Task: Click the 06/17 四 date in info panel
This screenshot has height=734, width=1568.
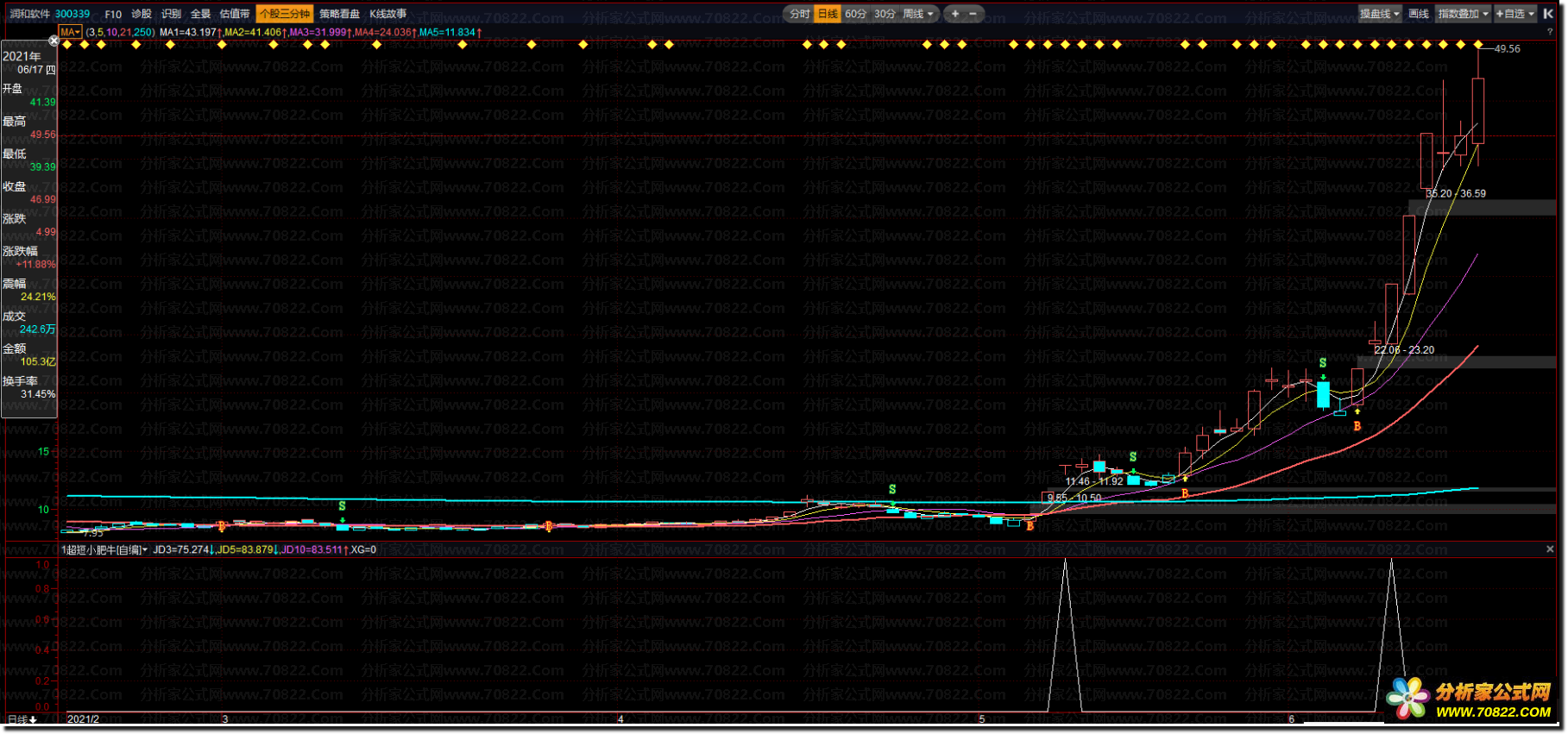Action: (36, 70)
